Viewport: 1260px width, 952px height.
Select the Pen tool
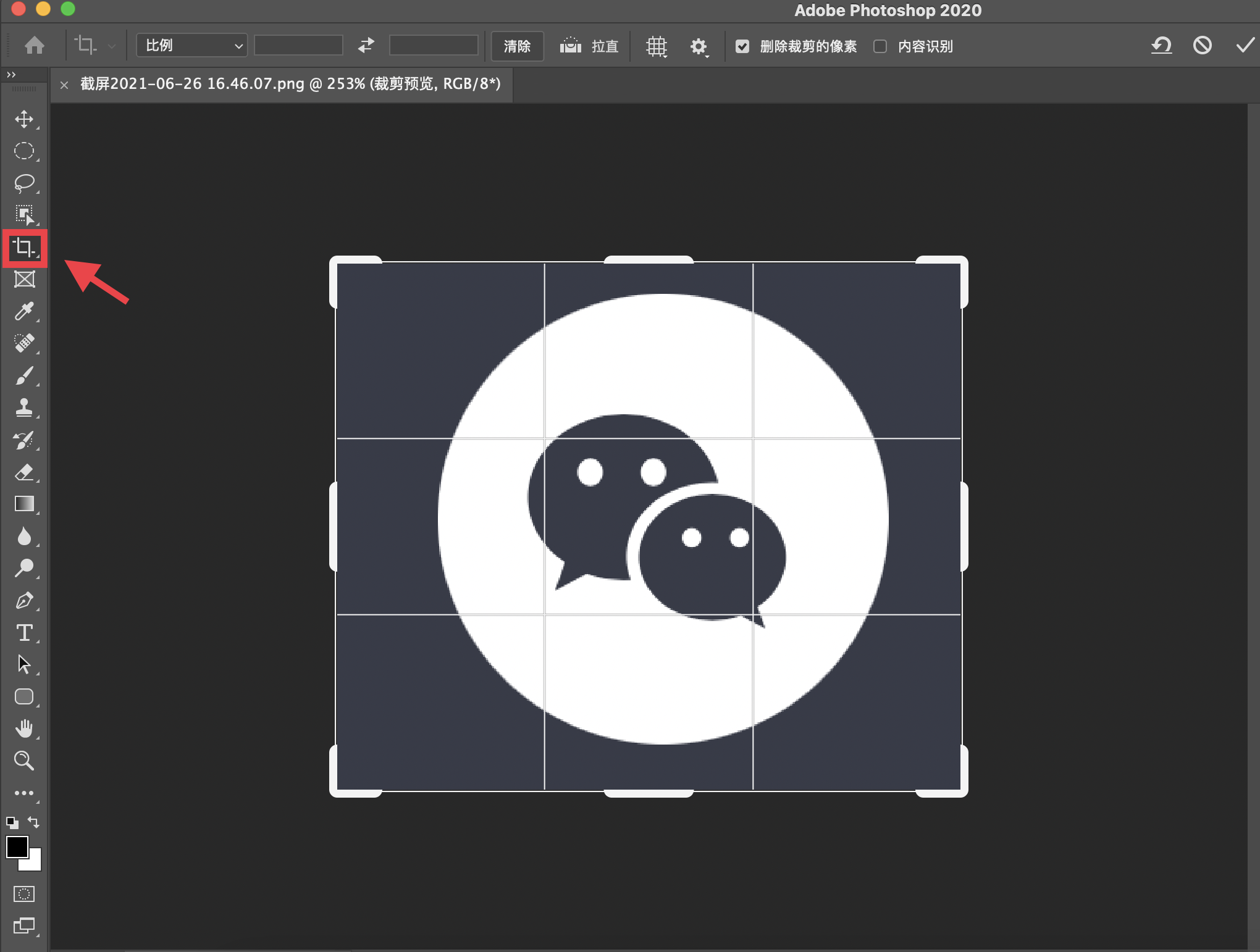click(x=24, y=600)
